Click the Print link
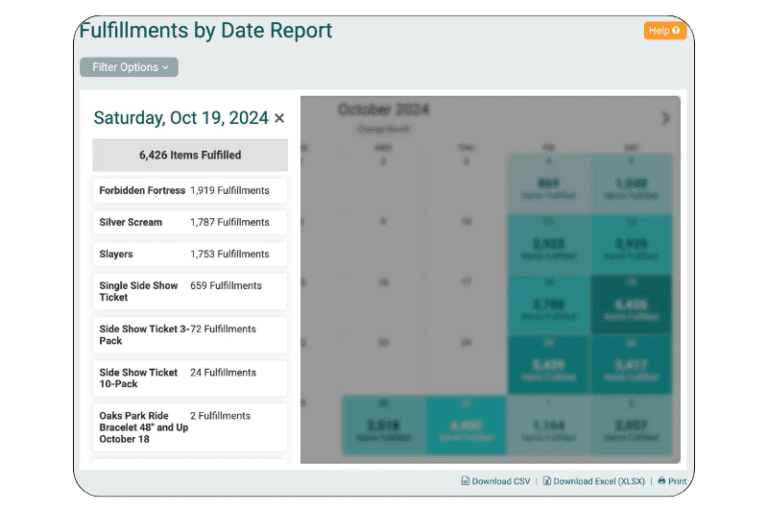Screen dimensions: 768x512 pyautogui.click(x=677, y=481)
